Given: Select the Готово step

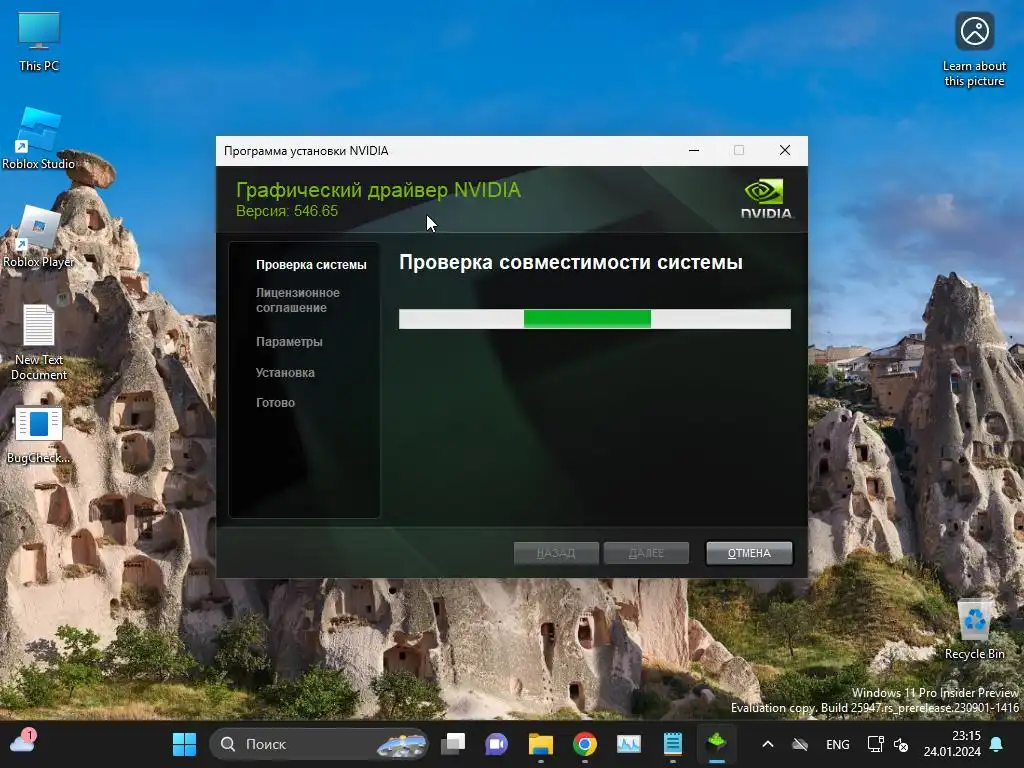Looking at the screenshot, I should [276, 403].
